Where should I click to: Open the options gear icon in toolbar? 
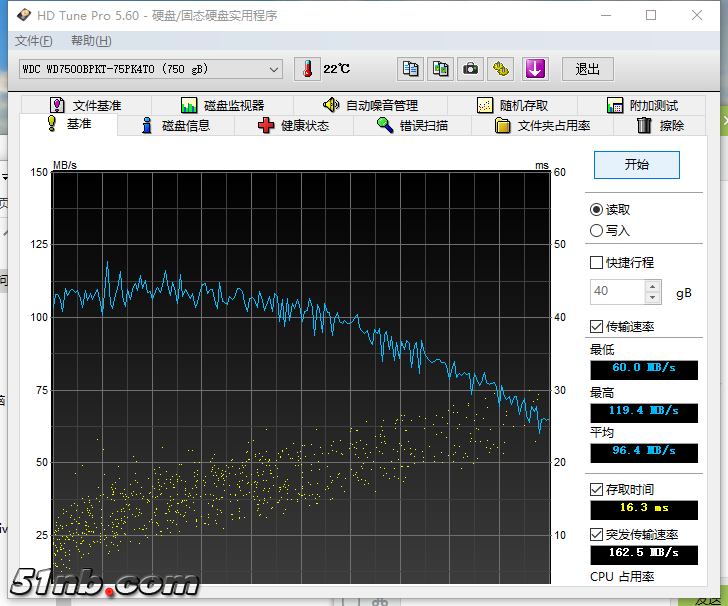(x=501, y=69)
